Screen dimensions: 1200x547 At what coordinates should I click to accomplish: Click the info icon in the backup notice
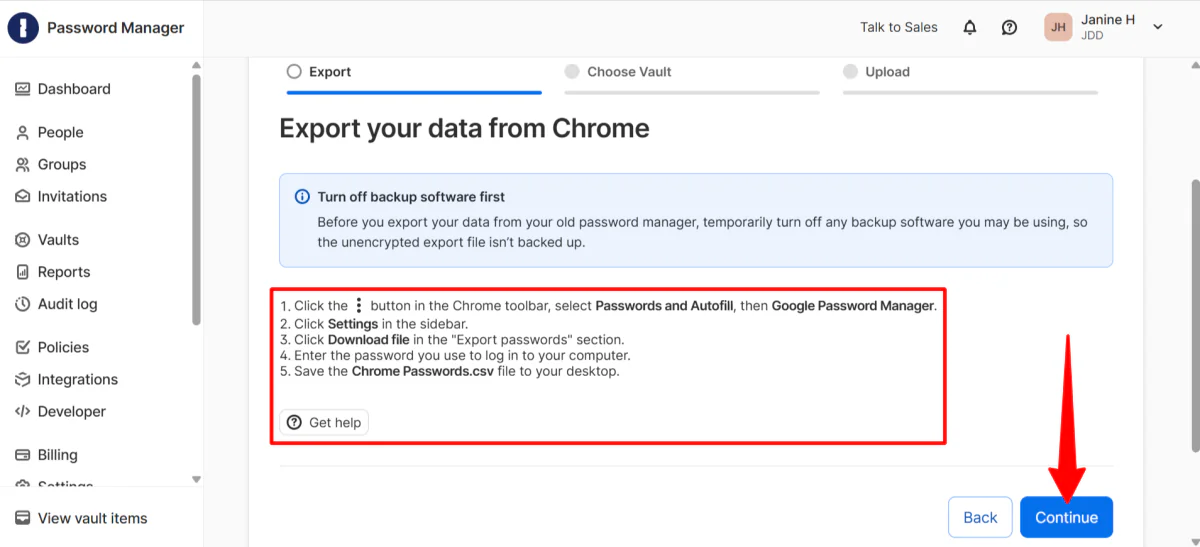302,197
